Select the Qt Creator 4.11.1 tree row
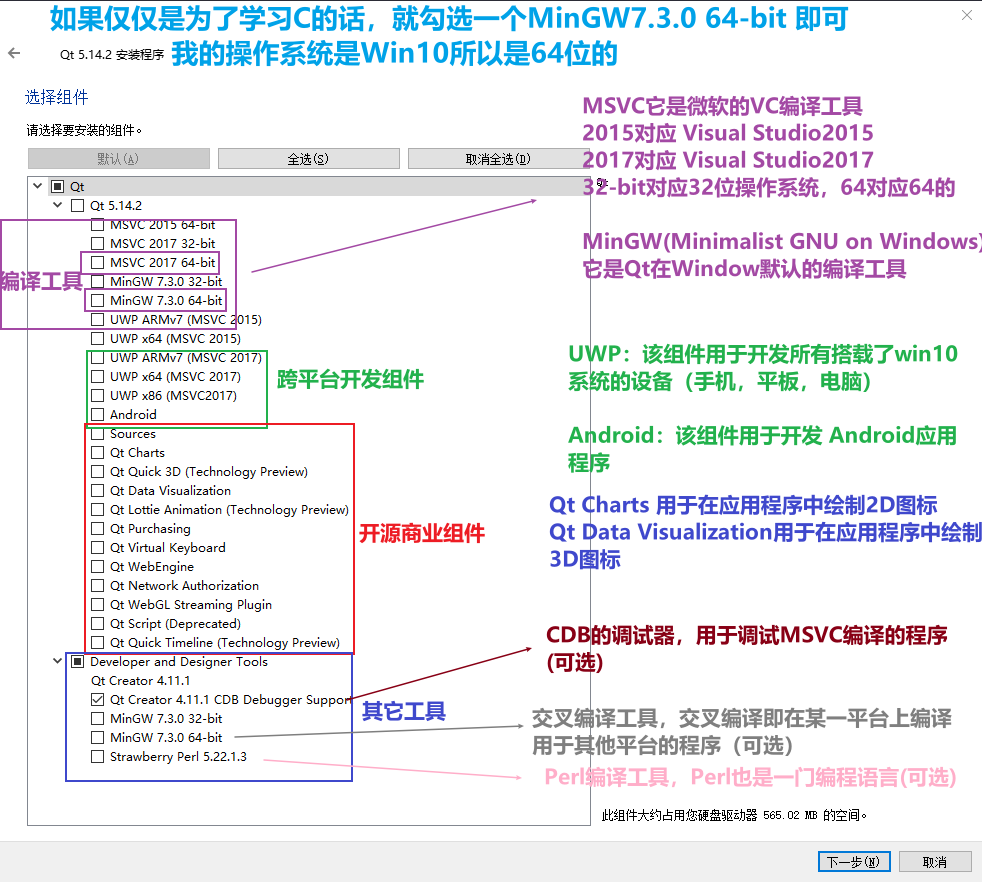Screen dimensions: 982x882 140,680
